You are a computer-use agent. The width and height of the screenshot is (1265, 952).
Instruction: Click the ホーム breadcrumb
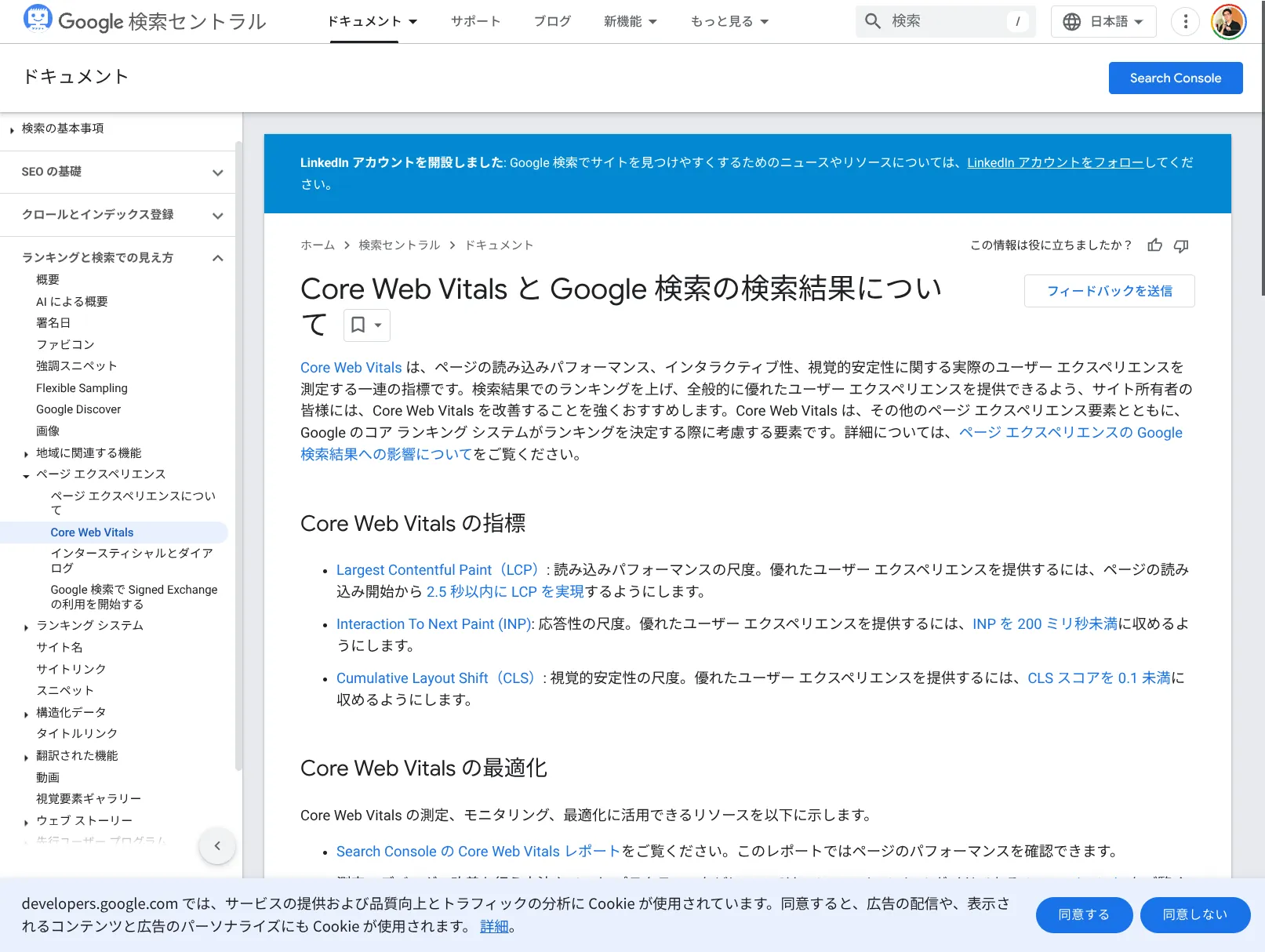[318, 245]
